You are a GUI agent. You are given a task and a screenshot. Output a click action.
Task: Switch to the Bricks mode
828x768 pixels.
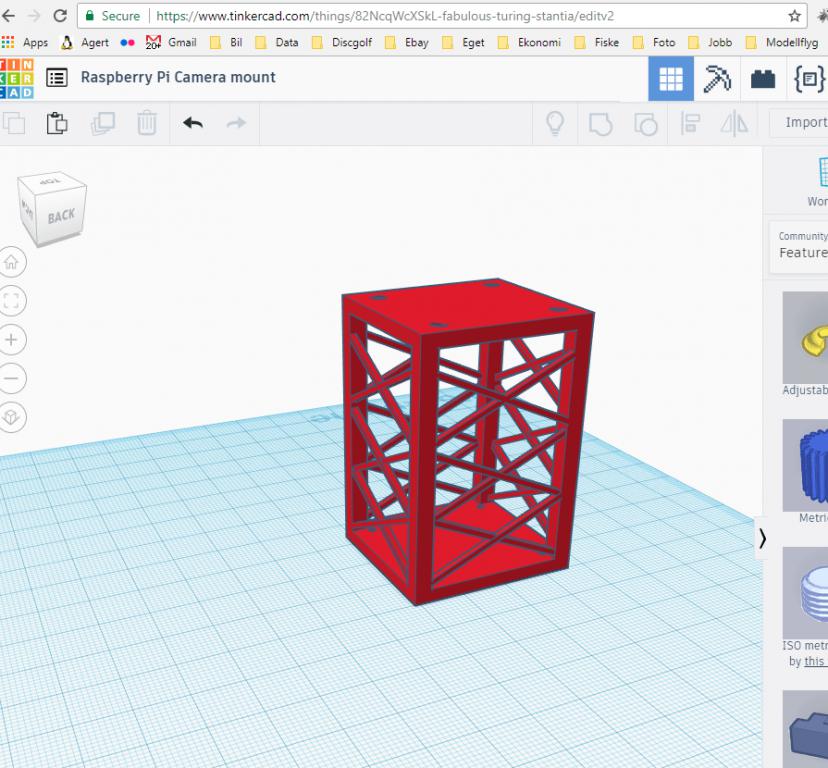763,79
